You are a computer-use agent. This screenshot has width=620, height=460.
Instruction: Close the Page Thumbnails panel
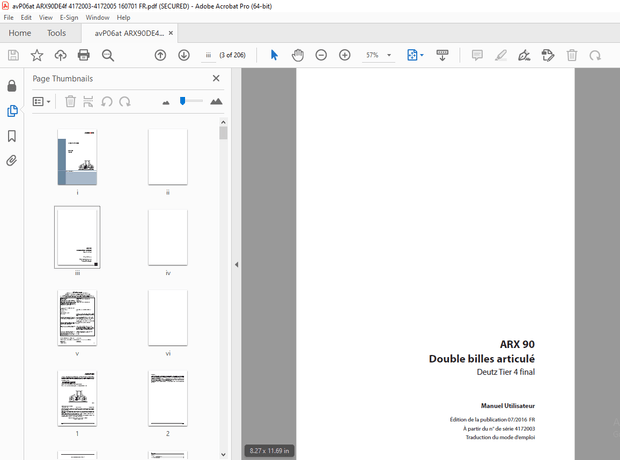click(x=216, y=78)
